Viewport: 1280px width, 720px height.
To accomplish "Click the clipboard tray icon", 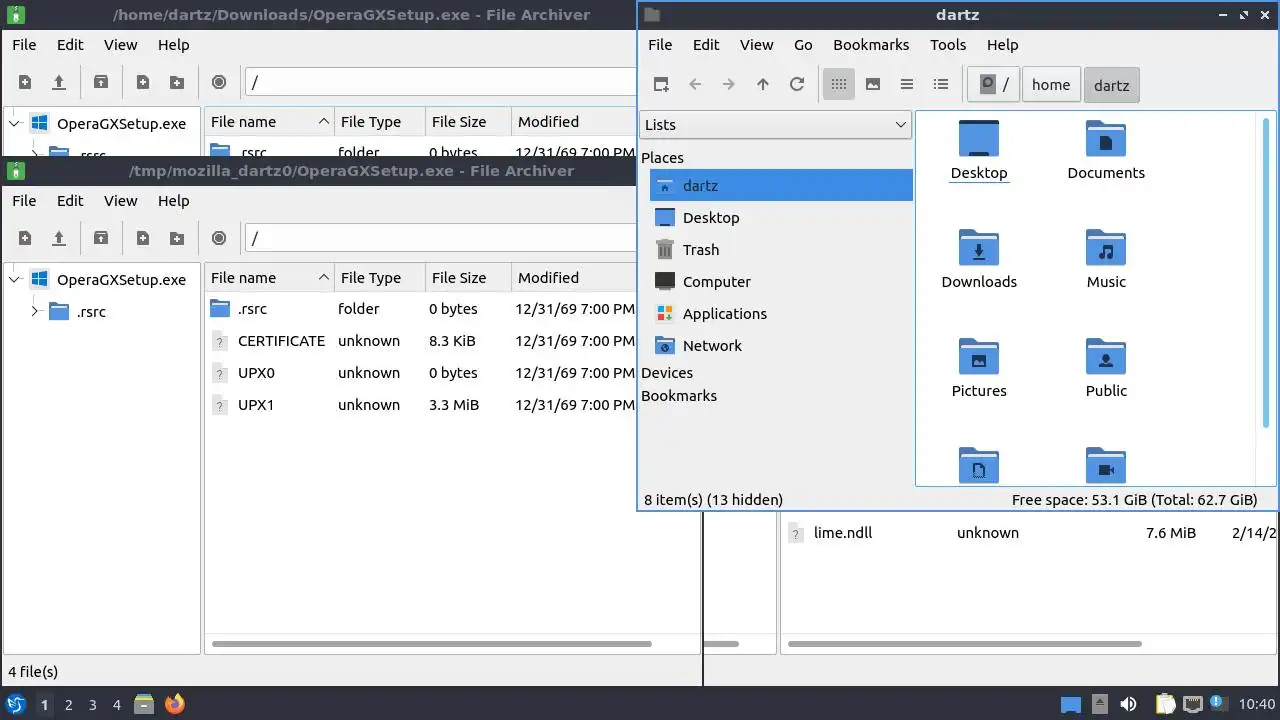I will (x=1165, y=704).
